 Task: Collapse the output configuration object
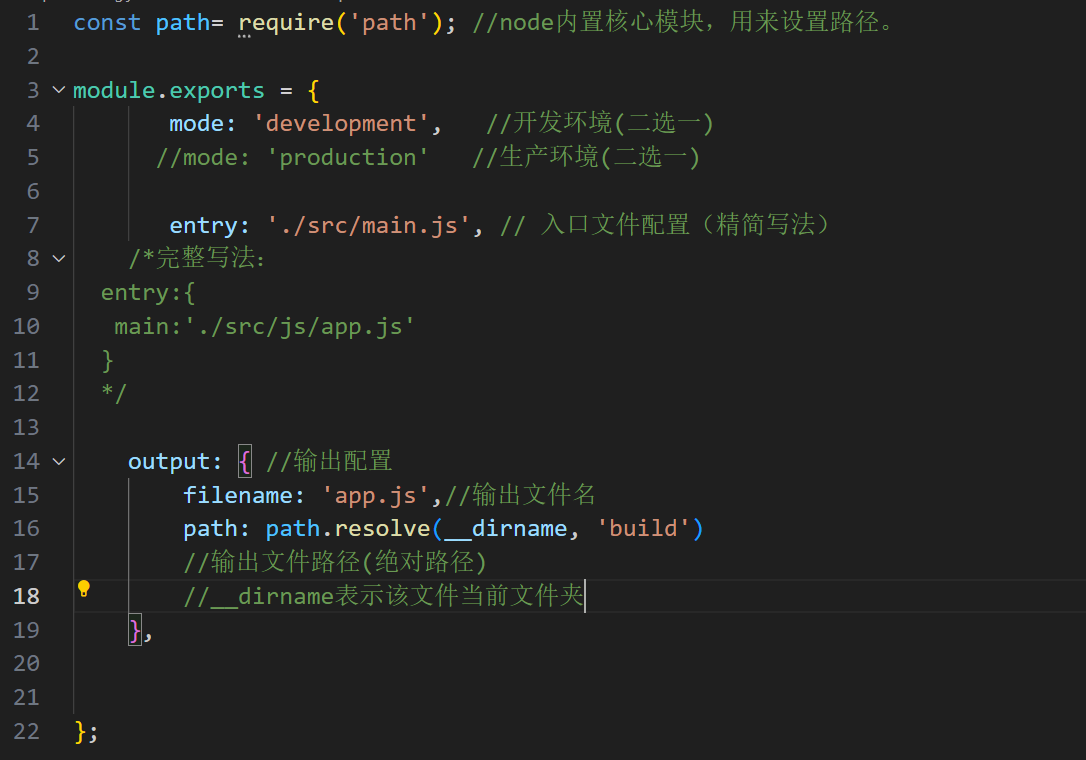click(x=58, y=461)
